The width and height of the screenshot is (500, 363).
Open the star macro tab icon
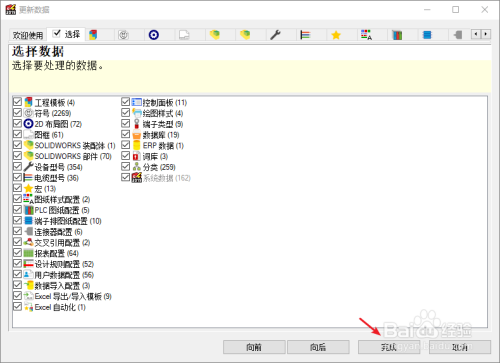pos(336,35)
